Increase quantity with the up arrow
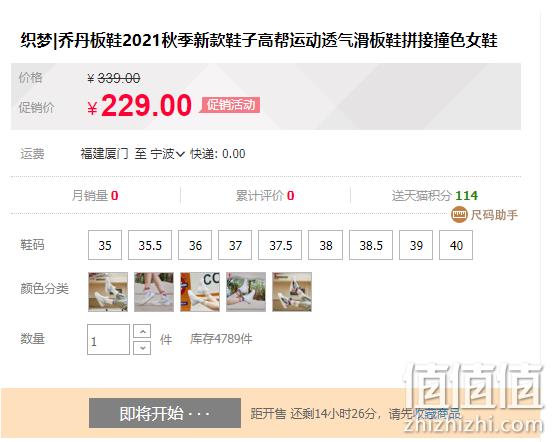This screenshot has height=442, width=553. coord(142,331)
